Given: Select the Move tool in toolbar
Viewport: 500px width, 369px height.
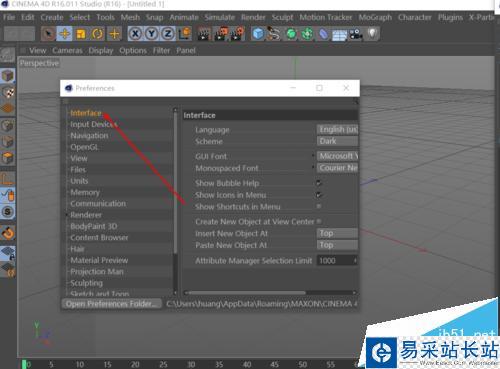Looking at the screenshot, I should point(65,34).
